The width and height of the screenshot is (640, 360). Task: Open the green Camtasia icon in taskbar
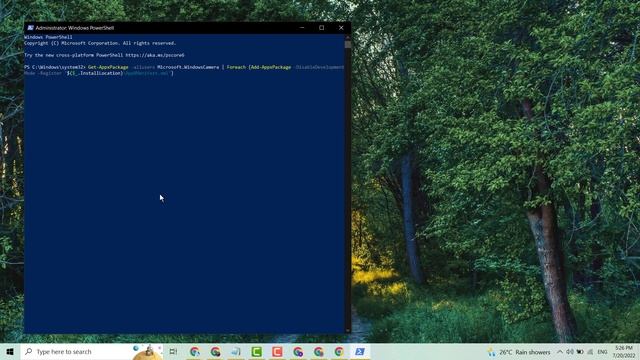point(256,351)
